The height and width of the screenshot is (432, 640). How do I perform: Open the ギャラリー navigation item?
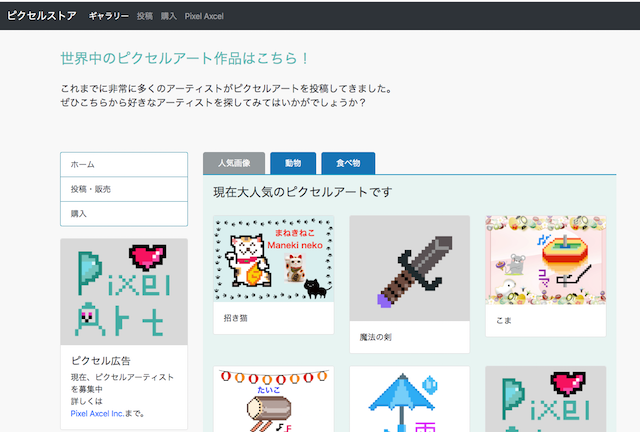108,17
